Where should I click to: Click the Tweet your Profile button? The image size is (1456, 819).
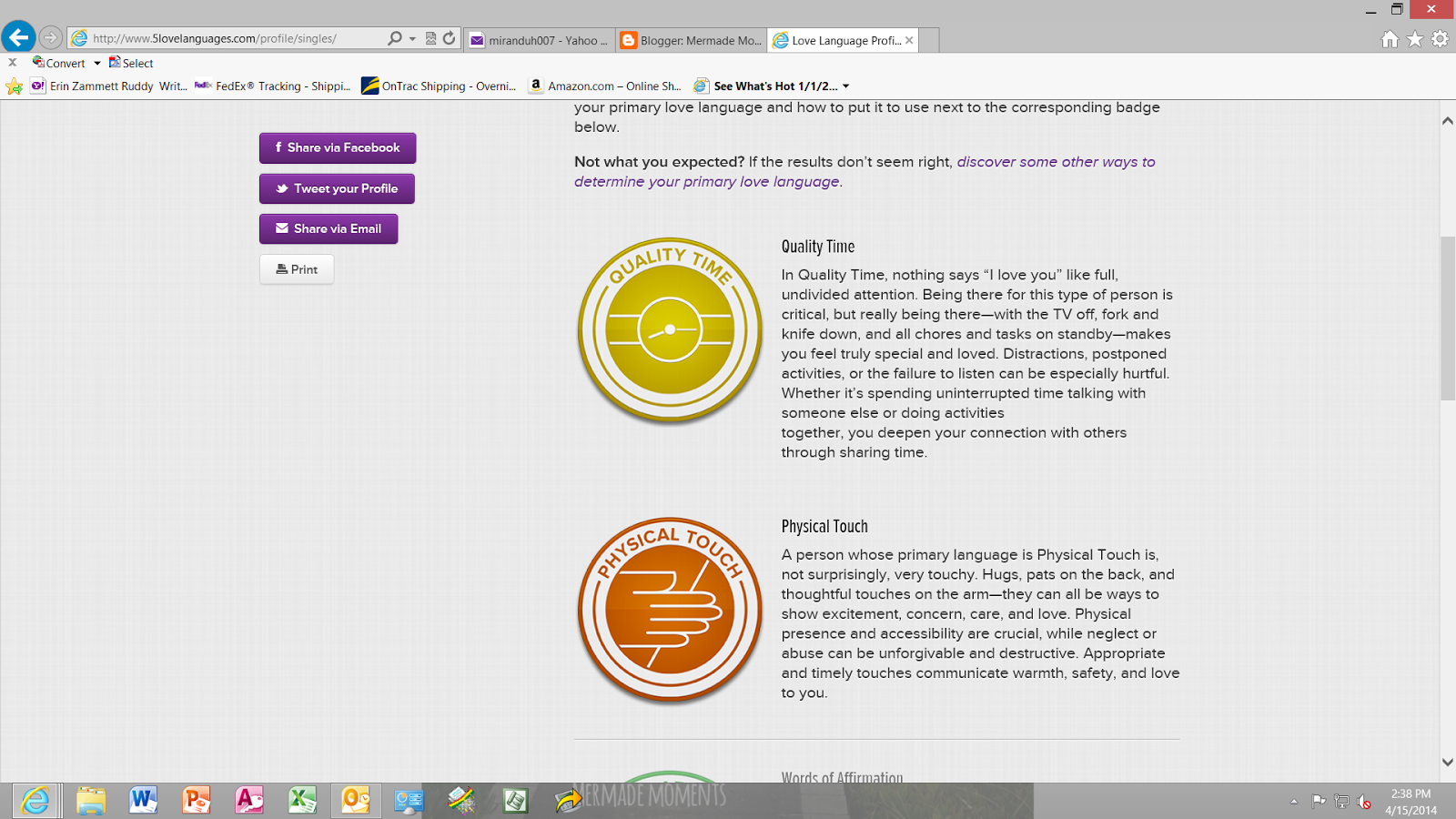tap(337, 188)
